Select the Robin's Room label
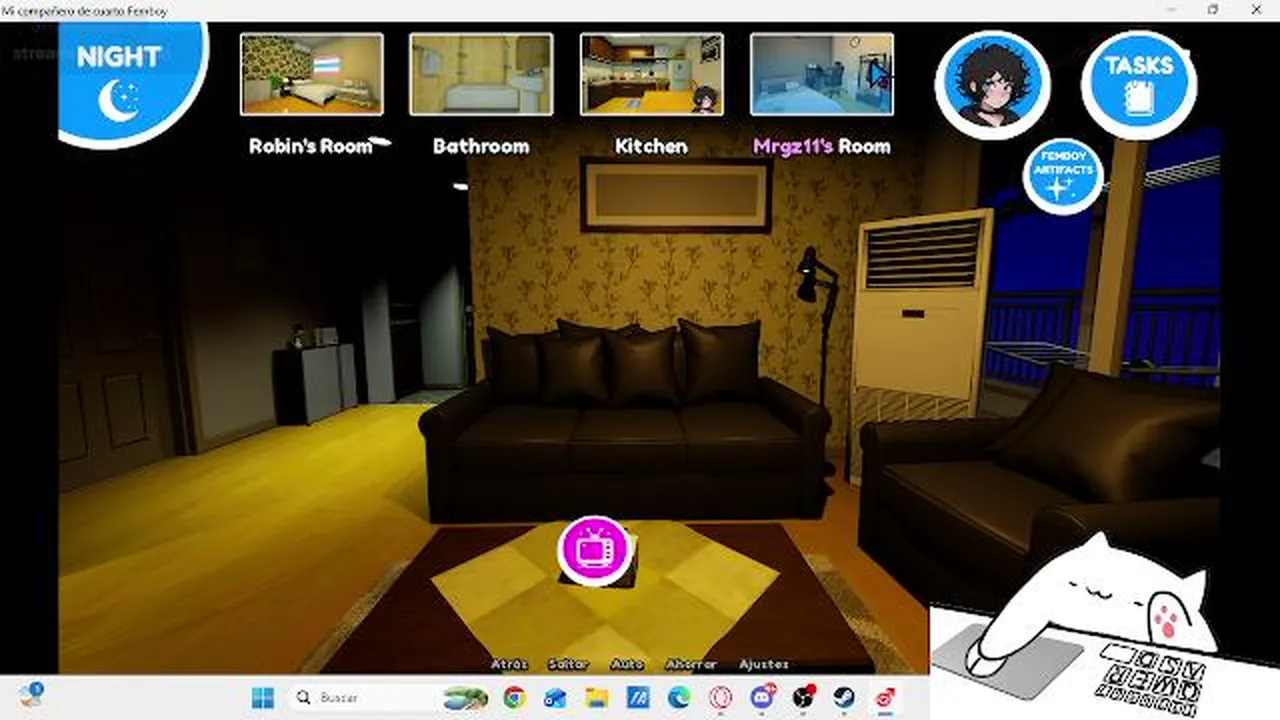 310,146
